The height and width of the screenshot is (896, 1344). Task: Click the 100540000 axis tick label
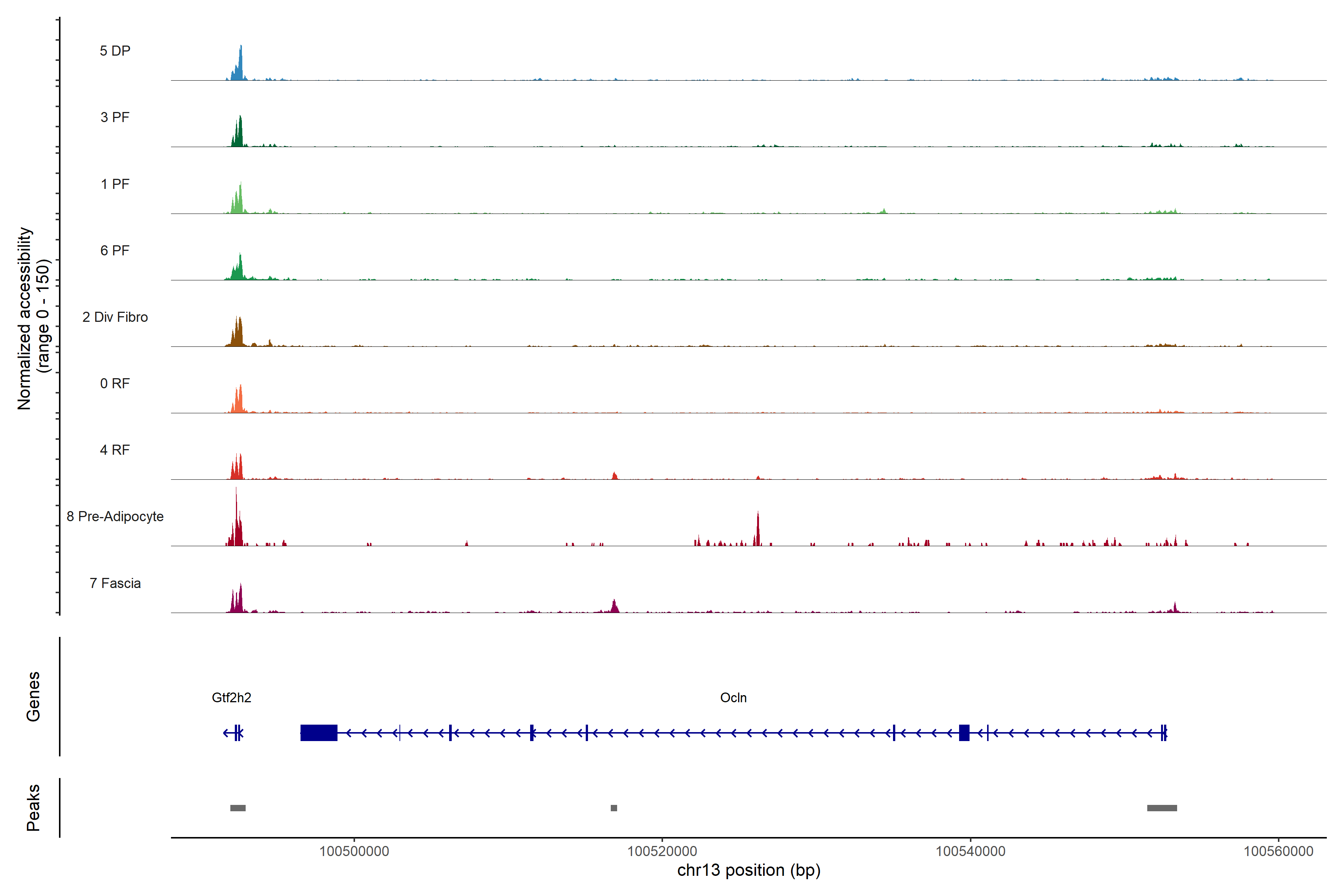coord(970,852)
